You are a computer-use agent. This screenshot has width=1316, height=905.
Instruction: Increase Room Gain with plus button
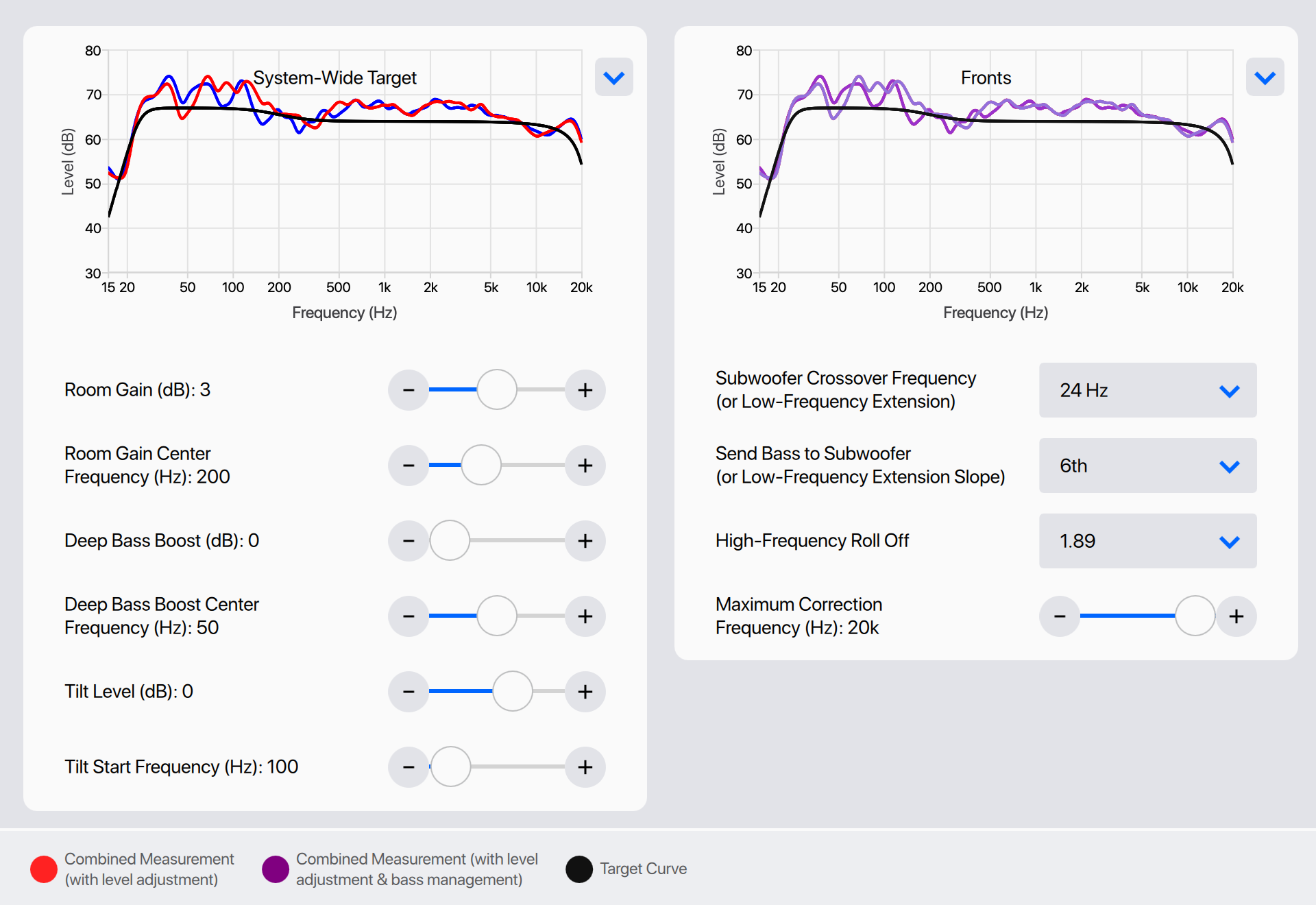click(585, 390)
